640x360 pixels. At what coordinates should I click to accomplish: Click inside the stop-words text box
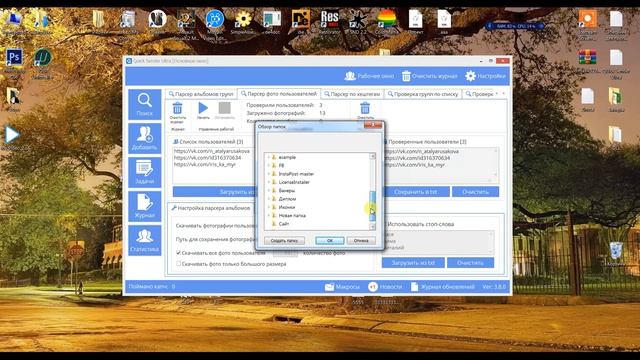439,242
